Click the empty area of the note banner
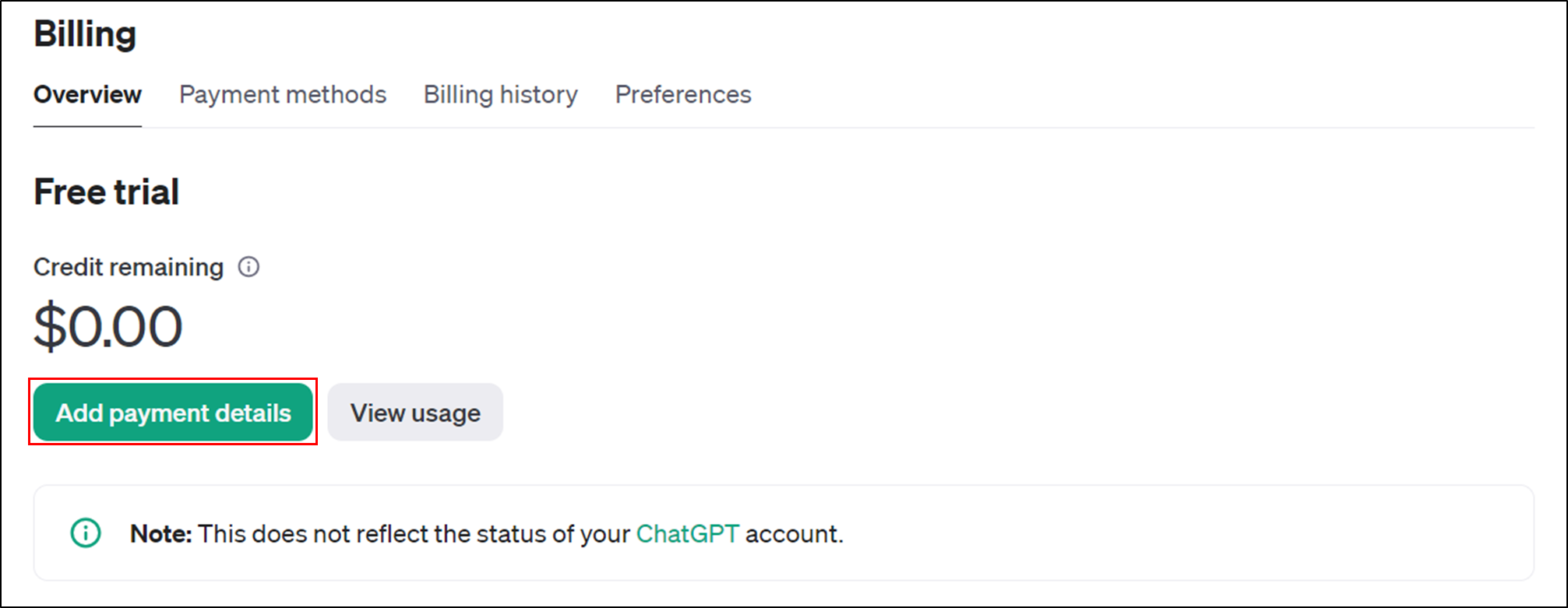 coord(1168,533)
